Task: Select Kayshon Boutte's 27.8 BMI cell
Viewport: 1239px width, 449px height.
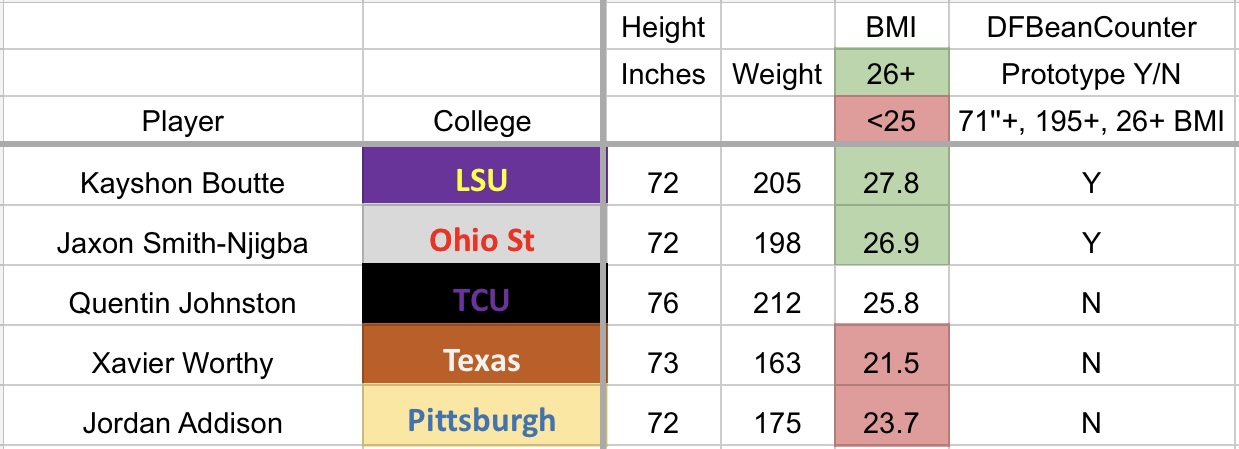Action: click(891, 184)
